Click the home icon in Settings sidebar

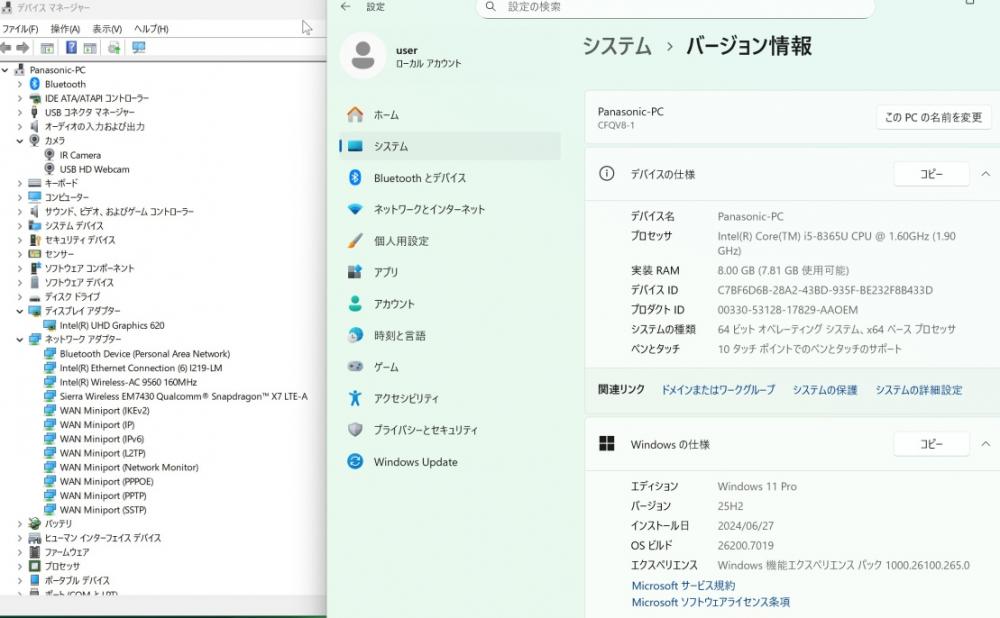[x=355, y=115]
